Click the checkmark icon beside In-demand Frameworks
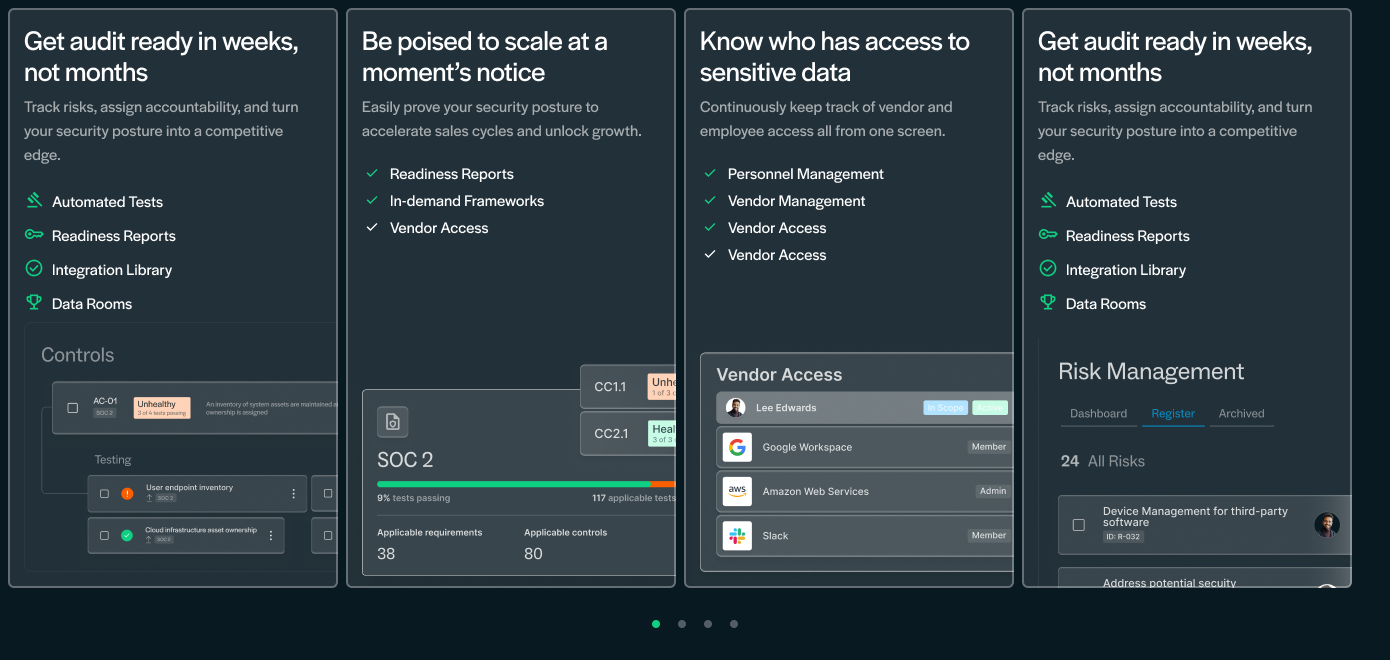Screen dimensions: 1390x660 point(372,200)
